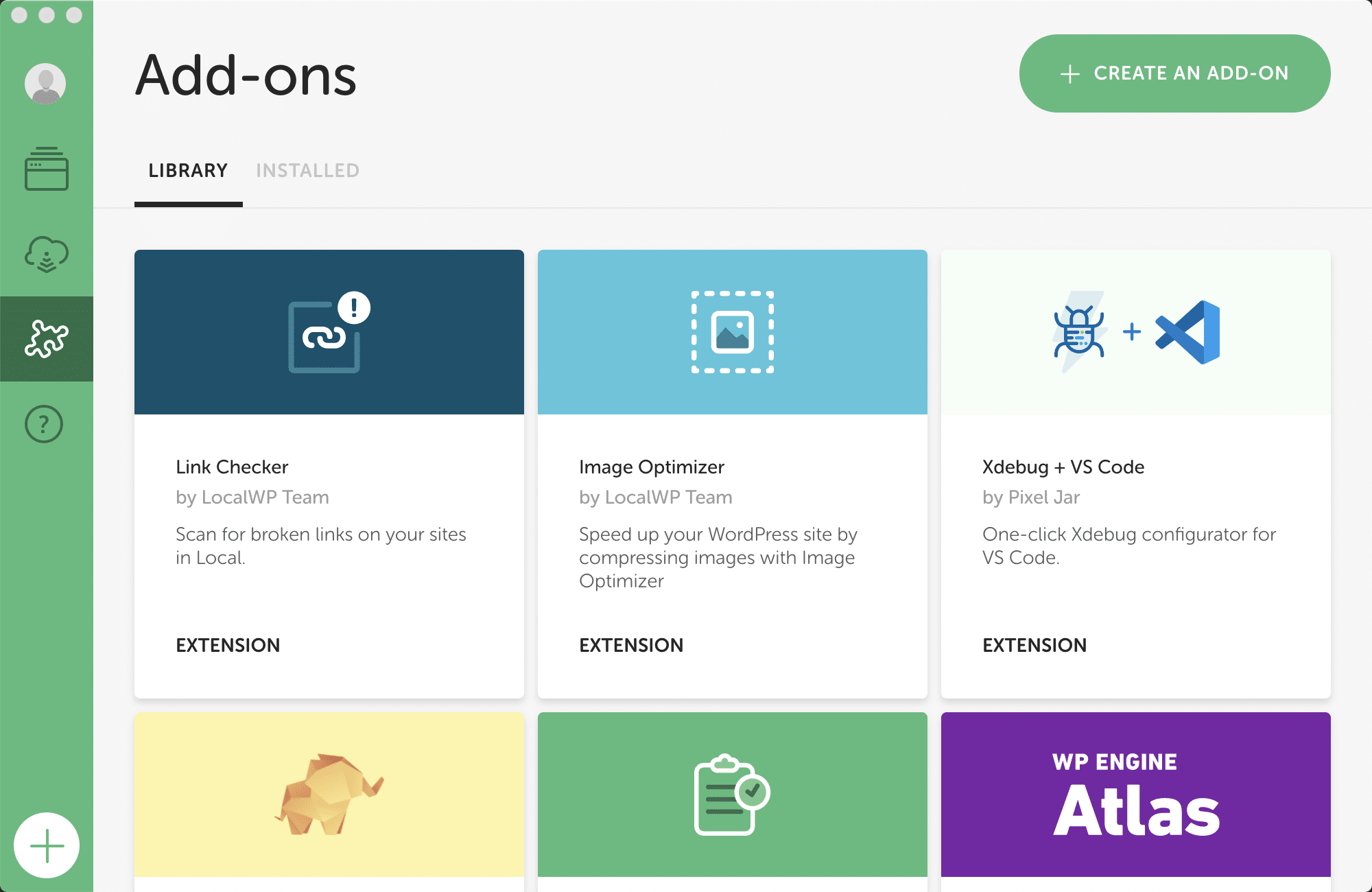Select the Add-ons puzzle piece icon
Screen dimensions: 1372x892
(x=46, y=339)
